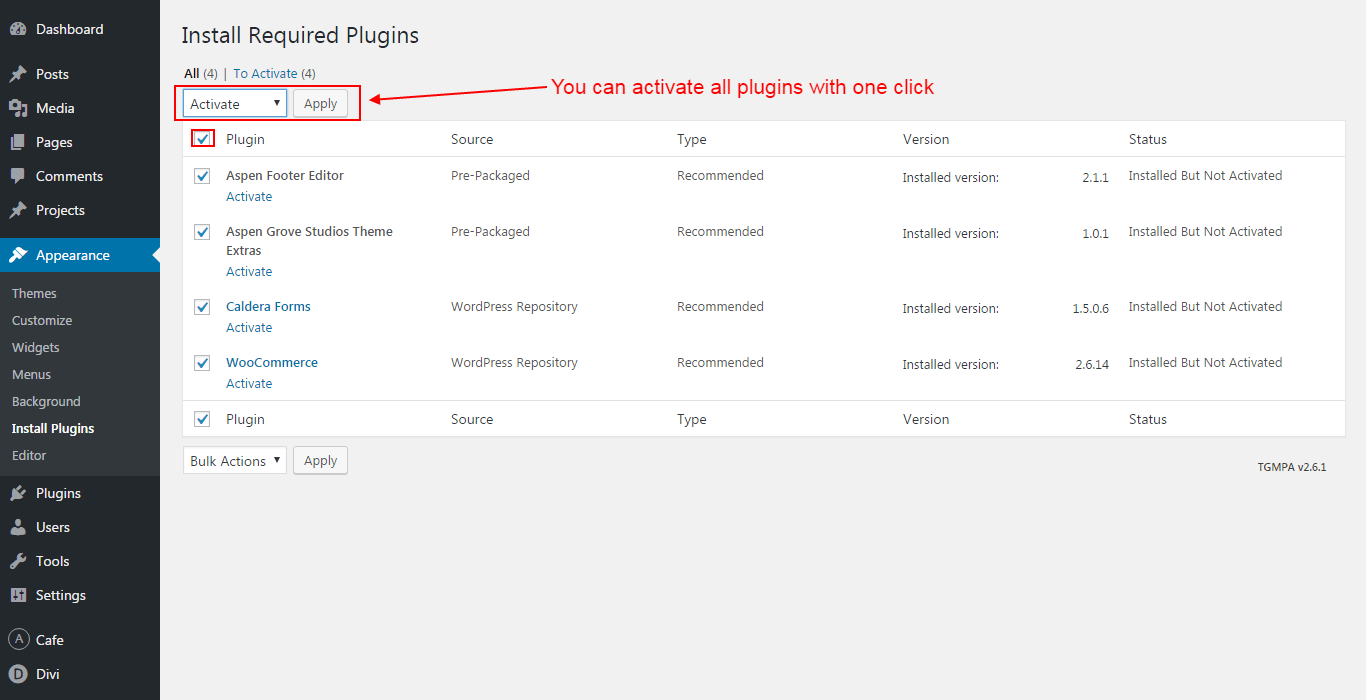Screen dimensions: 1366x700
Task: Toggle select-all checkbox in table footer
Action: coord(202,419)
